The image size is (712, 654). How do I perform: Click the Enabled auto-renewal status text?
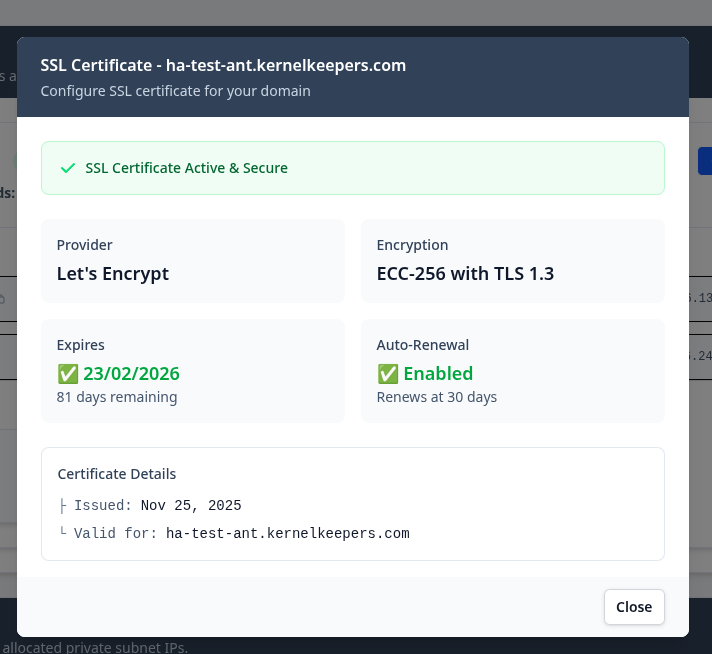click(438, 374)
